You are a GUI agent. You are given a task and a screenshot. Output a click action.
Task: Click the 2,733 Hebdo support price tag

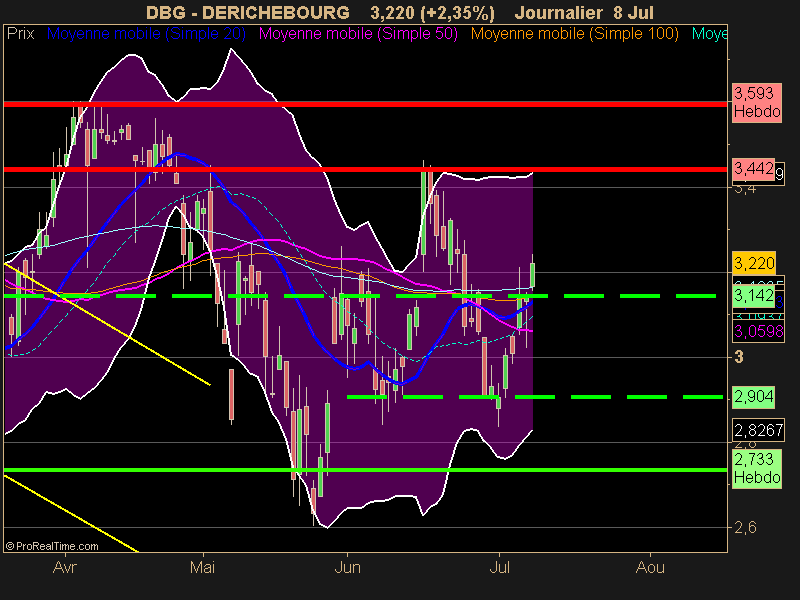tap(757, 468)
